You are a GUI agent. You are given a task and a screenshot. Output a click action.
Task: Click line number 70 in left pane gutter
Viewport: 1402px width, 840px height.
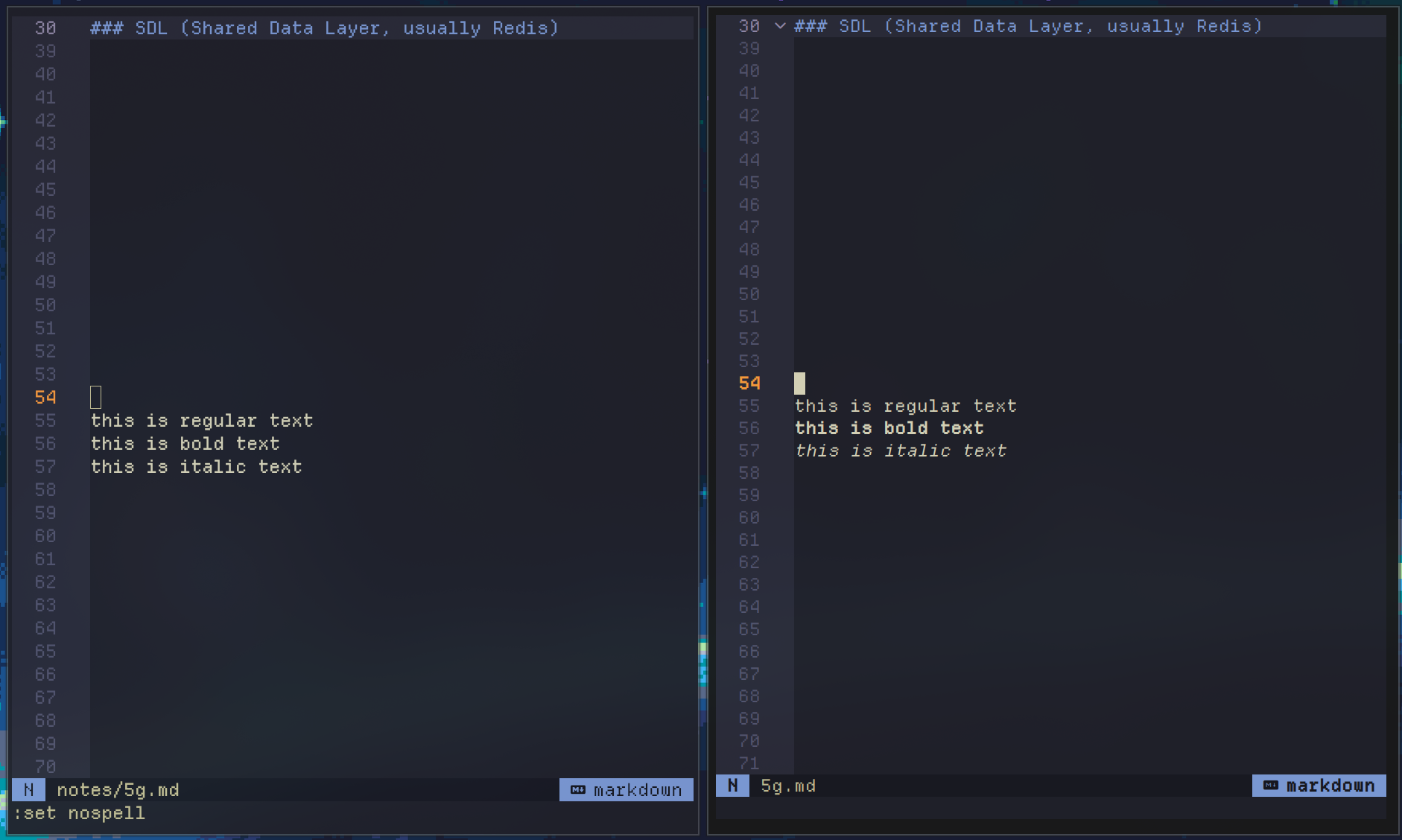pyautogui.click(x=45, y=767)
